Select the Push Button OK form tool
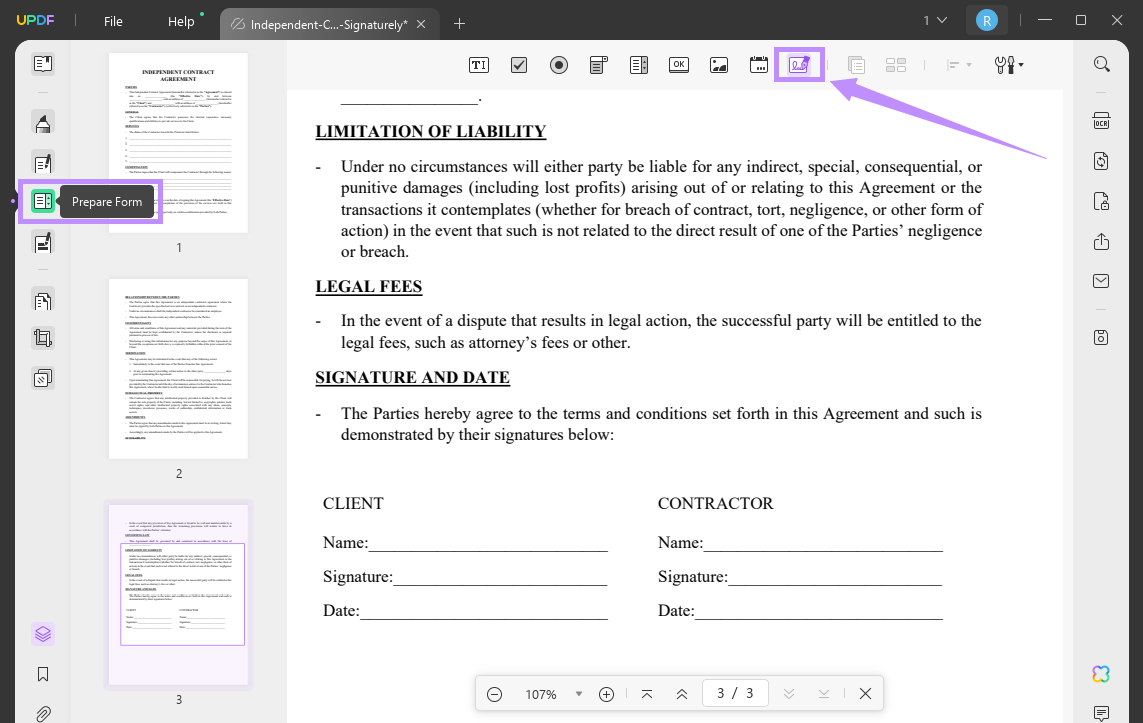The image size is (1143, 723). coord(679,64)
